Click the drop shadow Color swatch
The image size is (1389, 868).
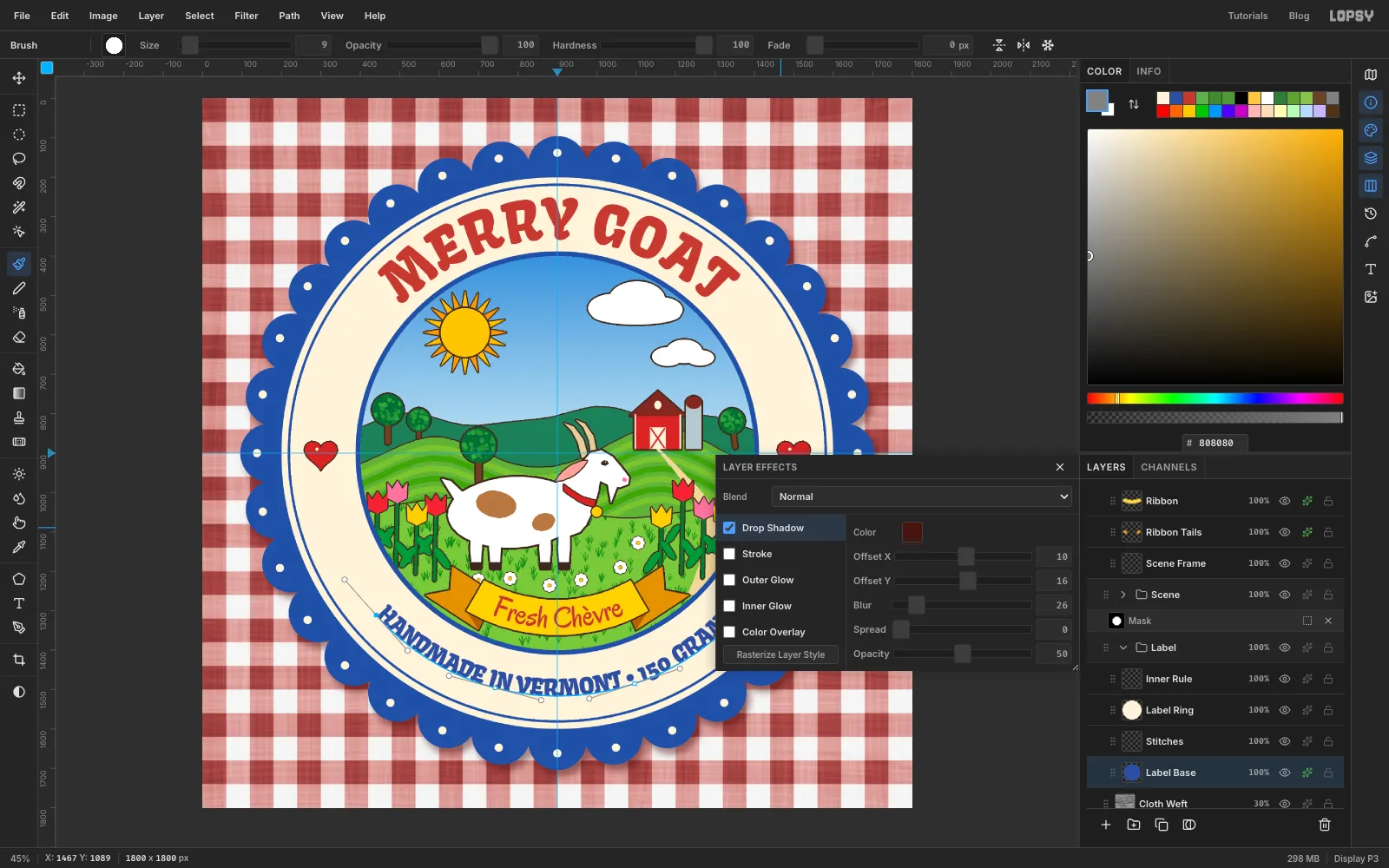click(912, 532)
